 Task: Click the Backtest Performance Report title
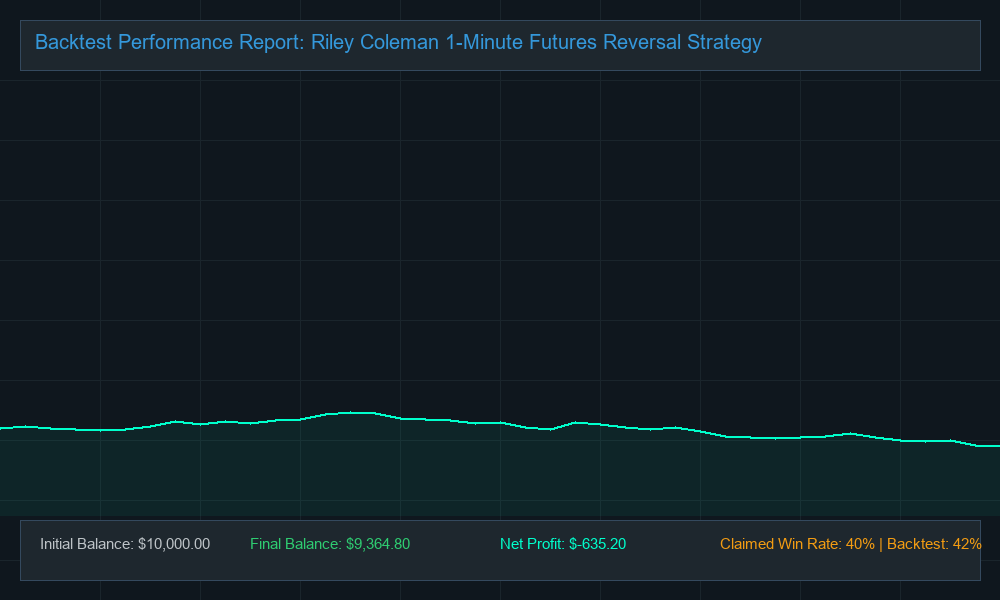coord(398,43)
